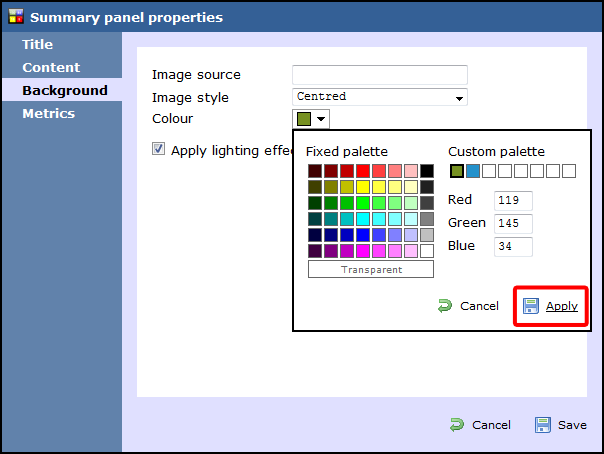604x454 pixels.
Task: Select the blue custom palette swatch
Action: 473,171
